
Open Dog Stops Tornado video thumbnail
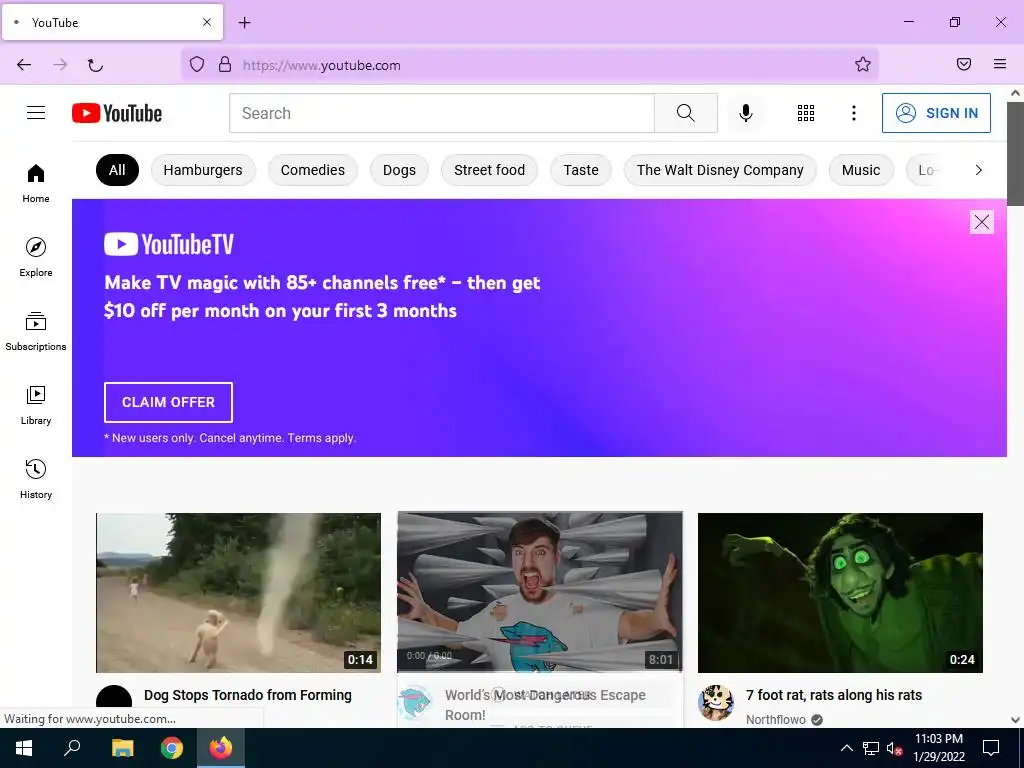238,592
